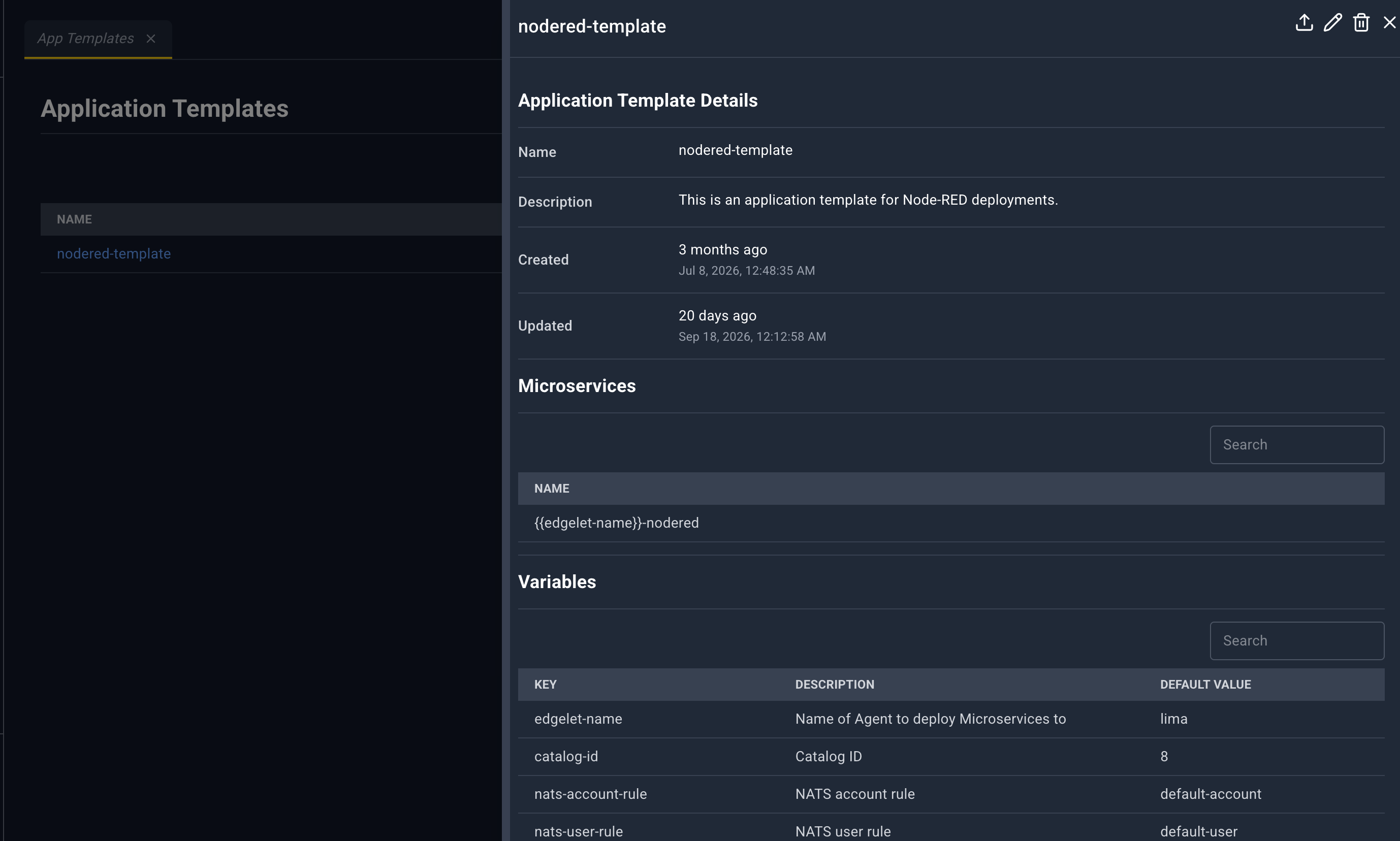Click the trash delete template icon
Image resolution: width=1400 pixels, height=841 pixels.
coord(1361,23)
